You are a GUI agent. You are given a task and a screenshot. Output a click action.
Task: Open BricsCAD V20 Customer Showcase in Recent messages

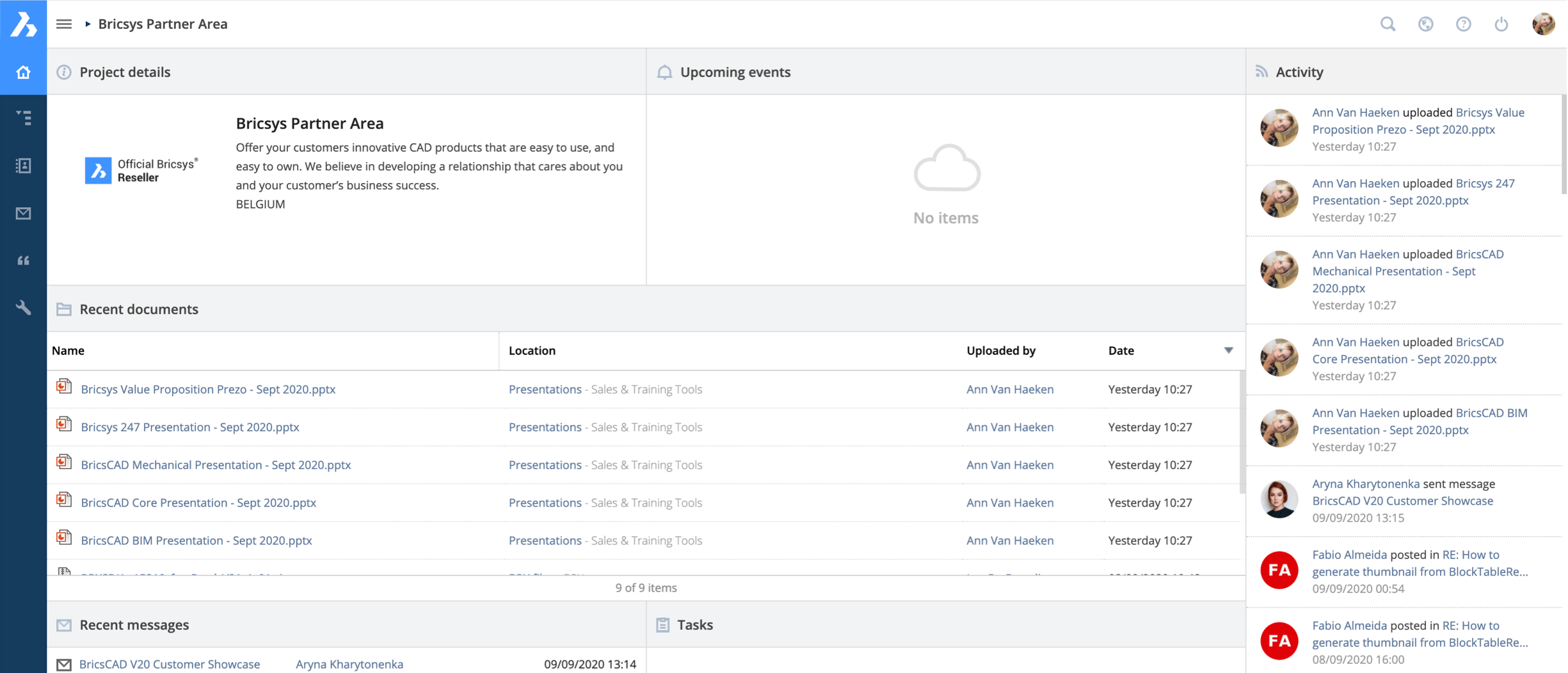[x=170, y=664]
